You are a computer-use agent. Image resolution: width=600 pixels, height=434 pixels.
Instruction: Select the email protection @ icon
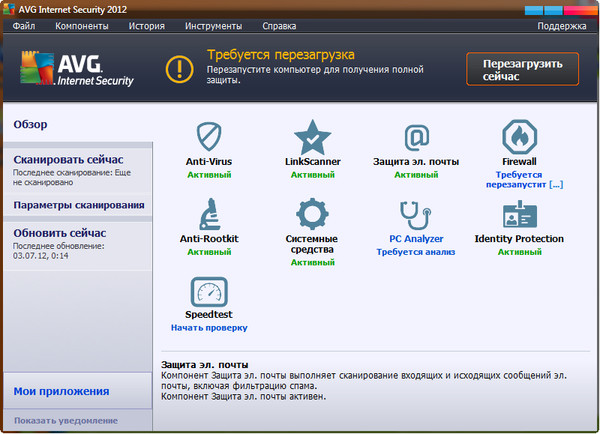(x=416, y=135)
